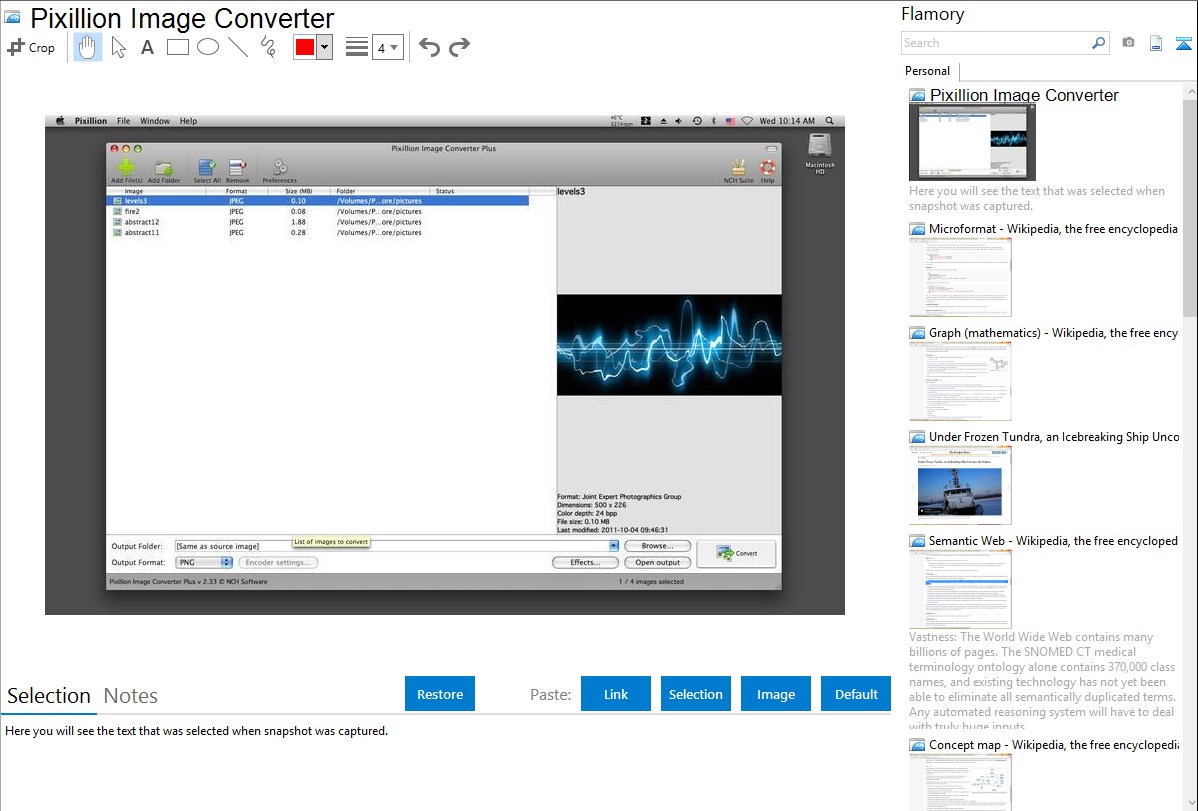This screenshot has height=811, width=1198.
Task: Click the Microformat - Wikipedia title link
Action: point(1053,229)
